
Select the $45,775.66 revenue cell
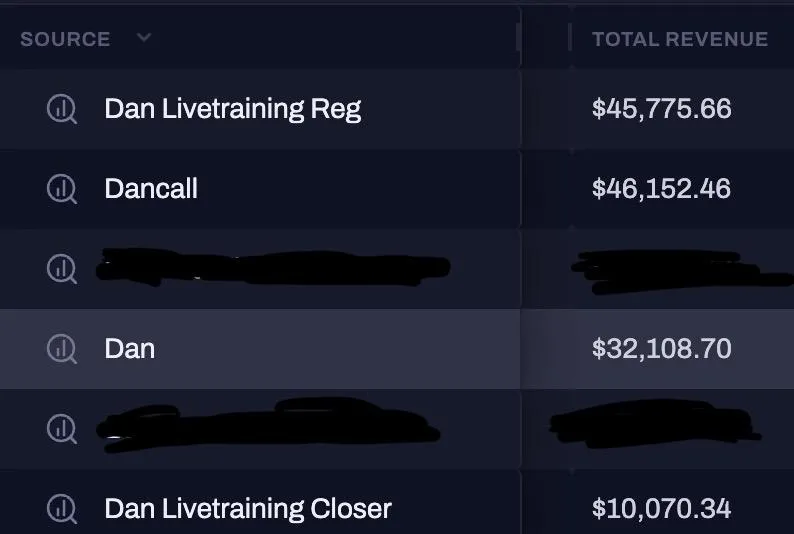(x=661, y=109)
